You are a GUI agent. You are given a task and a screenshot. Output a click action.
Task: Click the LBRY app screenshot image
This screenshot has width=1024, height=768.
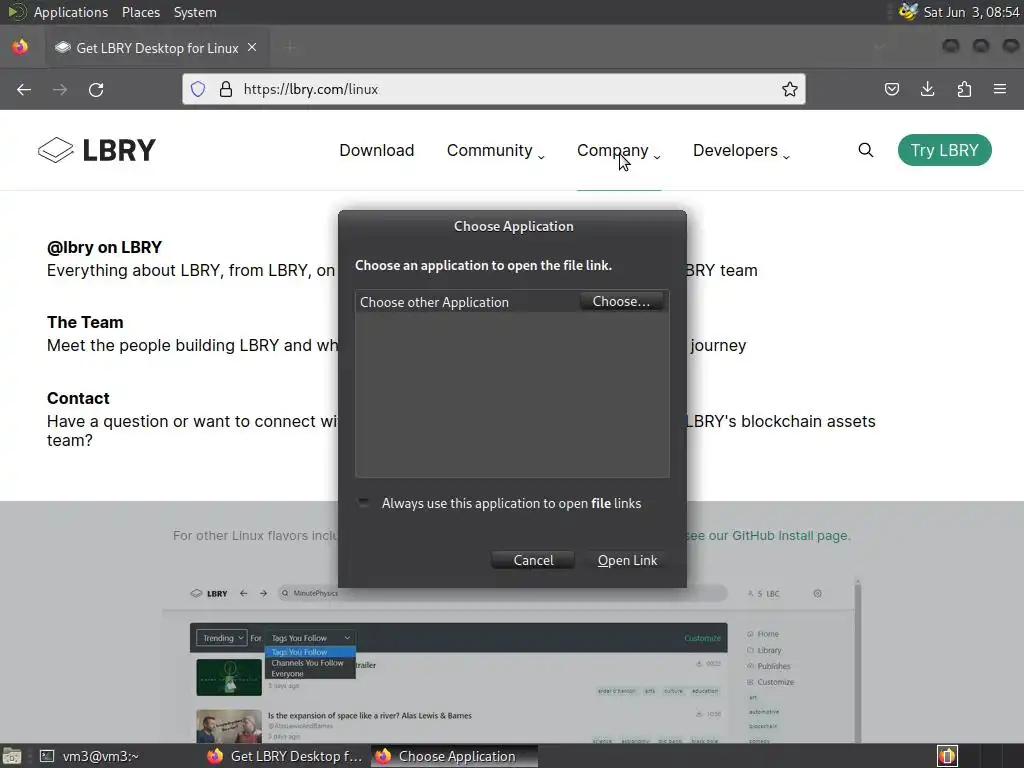[x=511, y=660]
